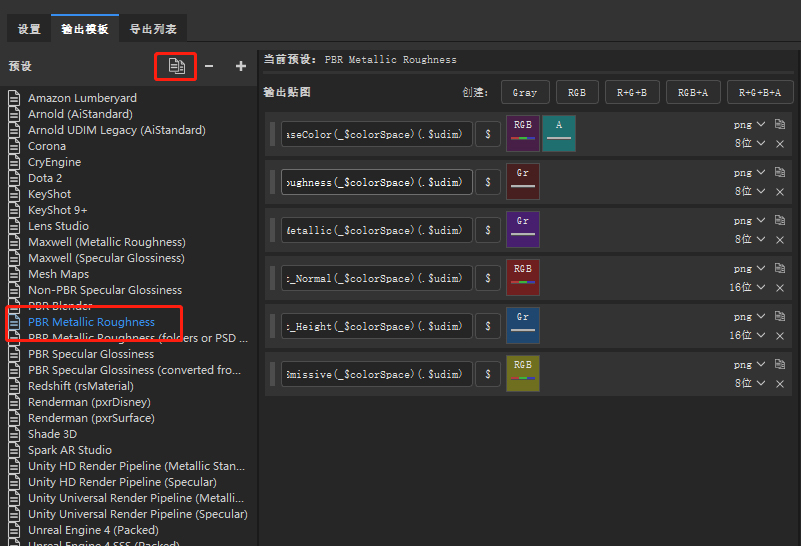Click the duplicate icon in the BaseColor row
Viewport: 801px width, 546px height.
[x=780, y=124]
